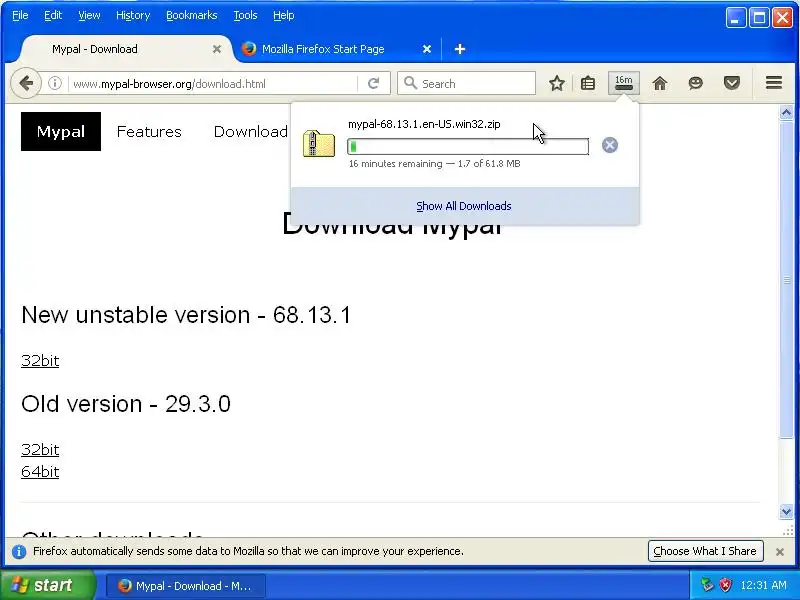This screenshot has height=600, width=800.
Task: Download 32bit of version 68.13.1
Action: coord(40,361)
